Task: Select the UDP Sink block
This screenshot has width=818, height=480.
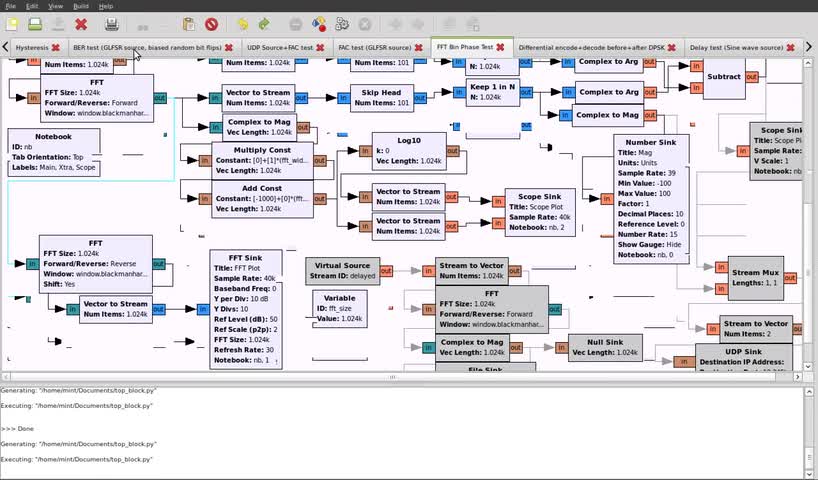Action: 743,357
